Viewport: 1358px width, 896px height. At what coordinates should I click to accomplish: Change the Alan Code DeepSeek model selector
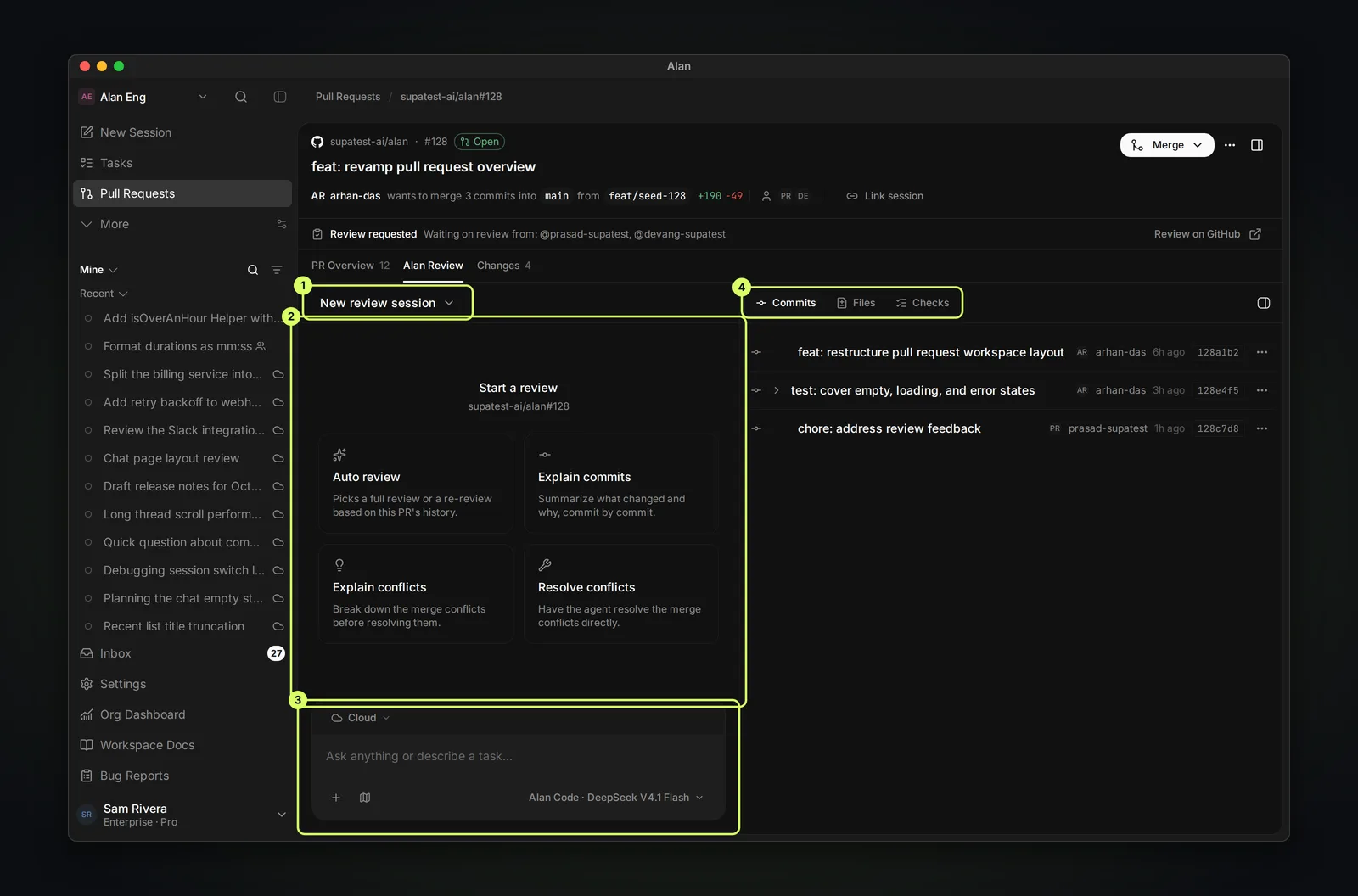coord(616,798)
